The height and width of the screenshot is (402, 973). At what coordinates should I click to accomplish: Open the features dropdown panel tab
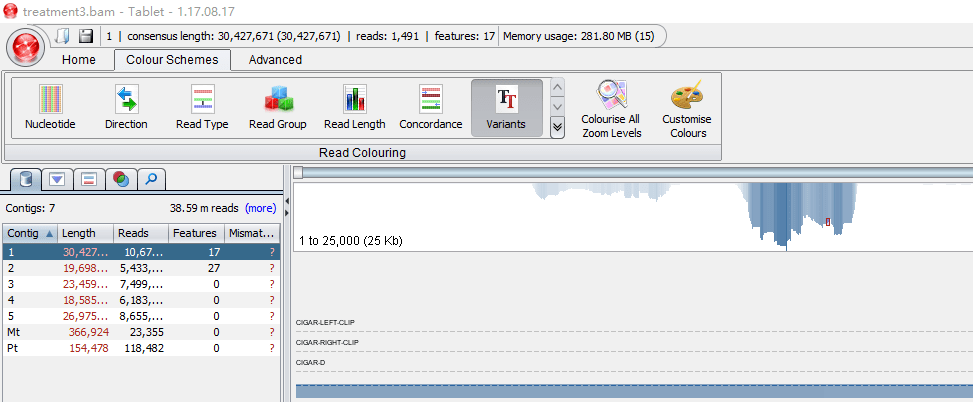point(57,179)
